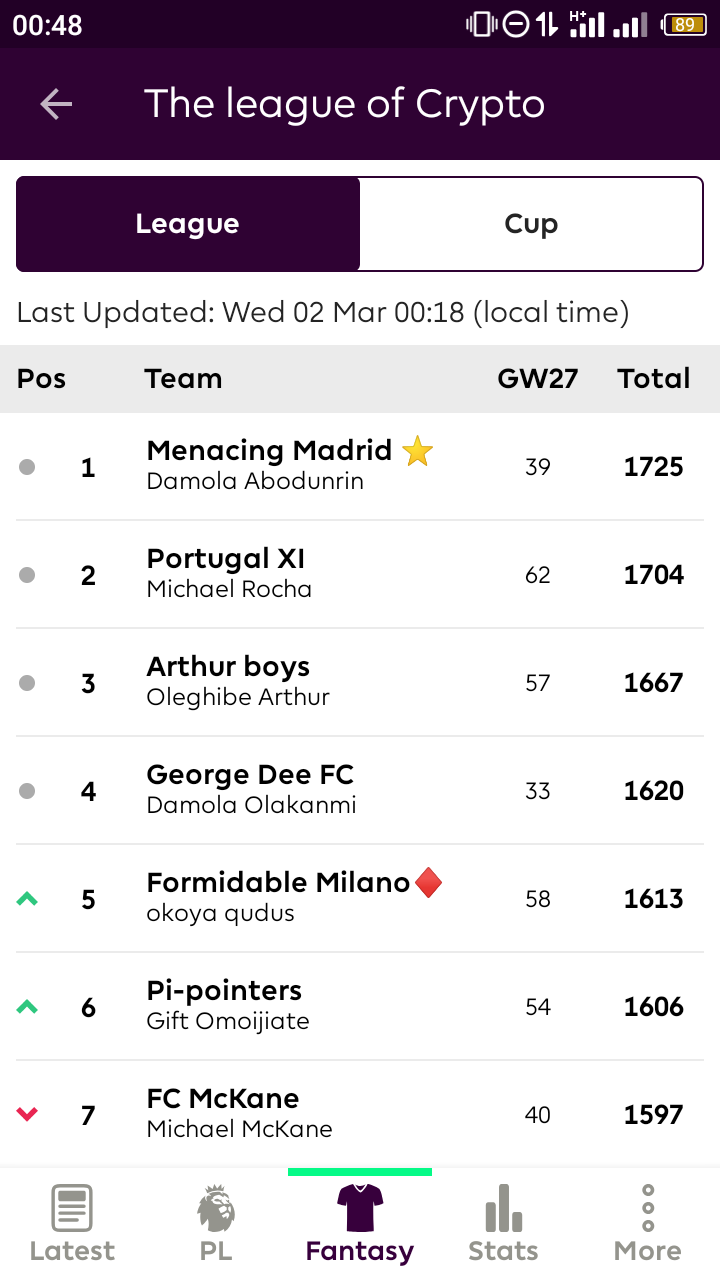720x1280 pixels.
Task: Open Arthur boys team entry
Action: tap(360, 683)
